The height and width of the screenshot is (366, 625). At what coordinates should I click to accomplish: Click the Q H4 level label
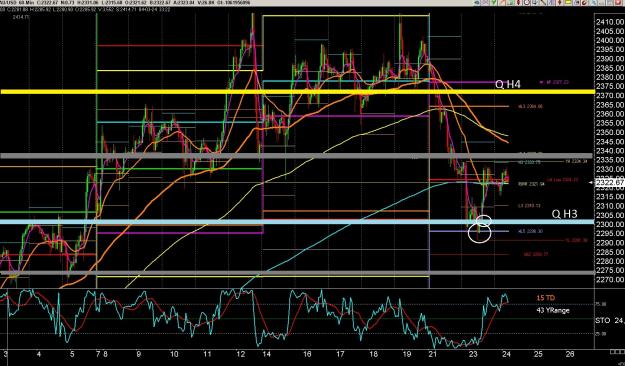click(508, 84)
